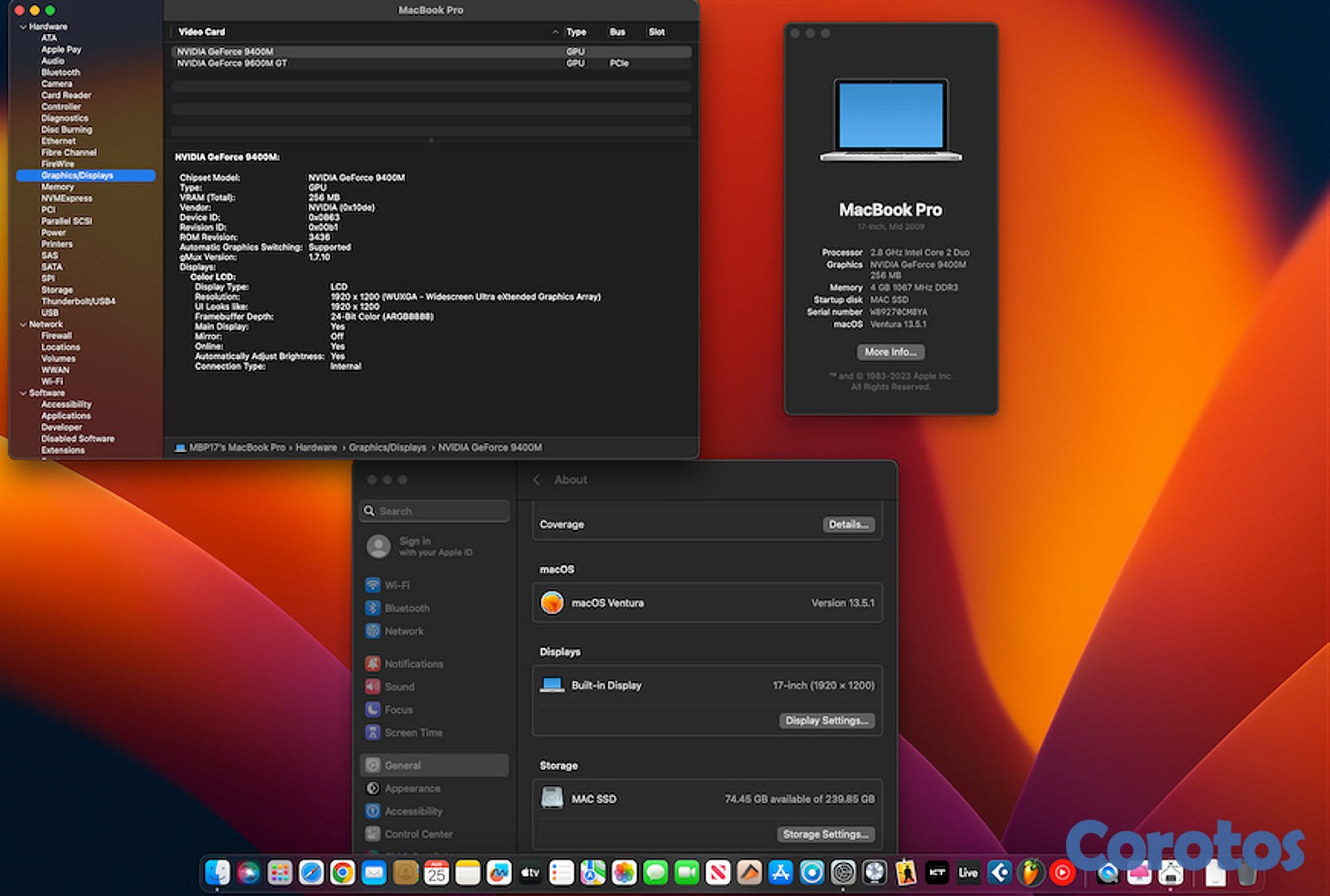Click the Wi-Fi icon in Settings sidebar
This screenshot has height=896, width=1330.
point(373,585)
